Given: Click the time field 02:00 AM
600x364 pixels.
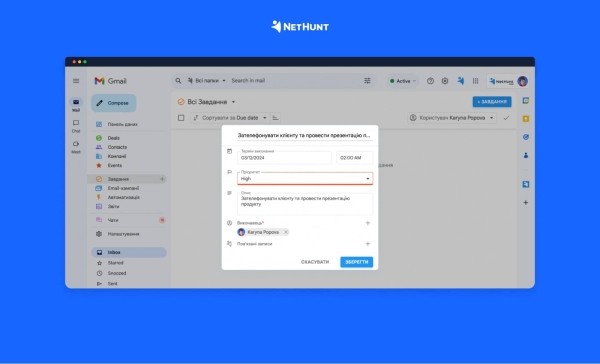Looking at the screenshot, I should [354, 157].
